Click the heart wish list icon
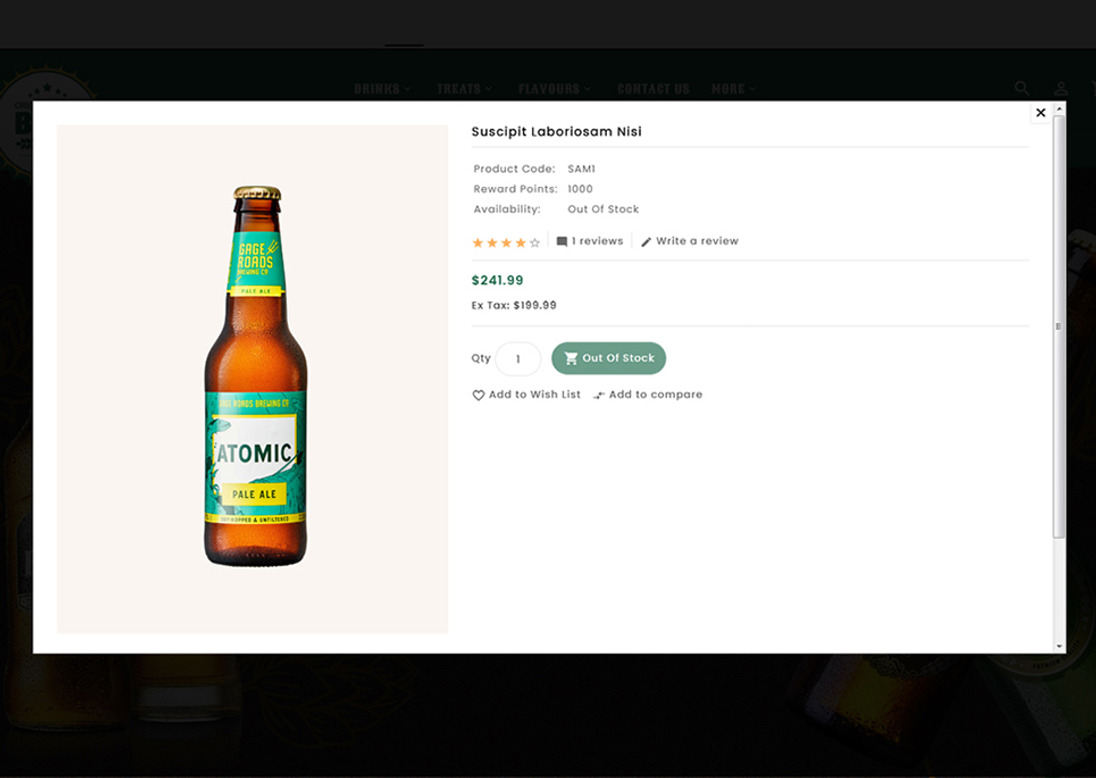Screen dimensions: 1096x778 coord(478,395)
